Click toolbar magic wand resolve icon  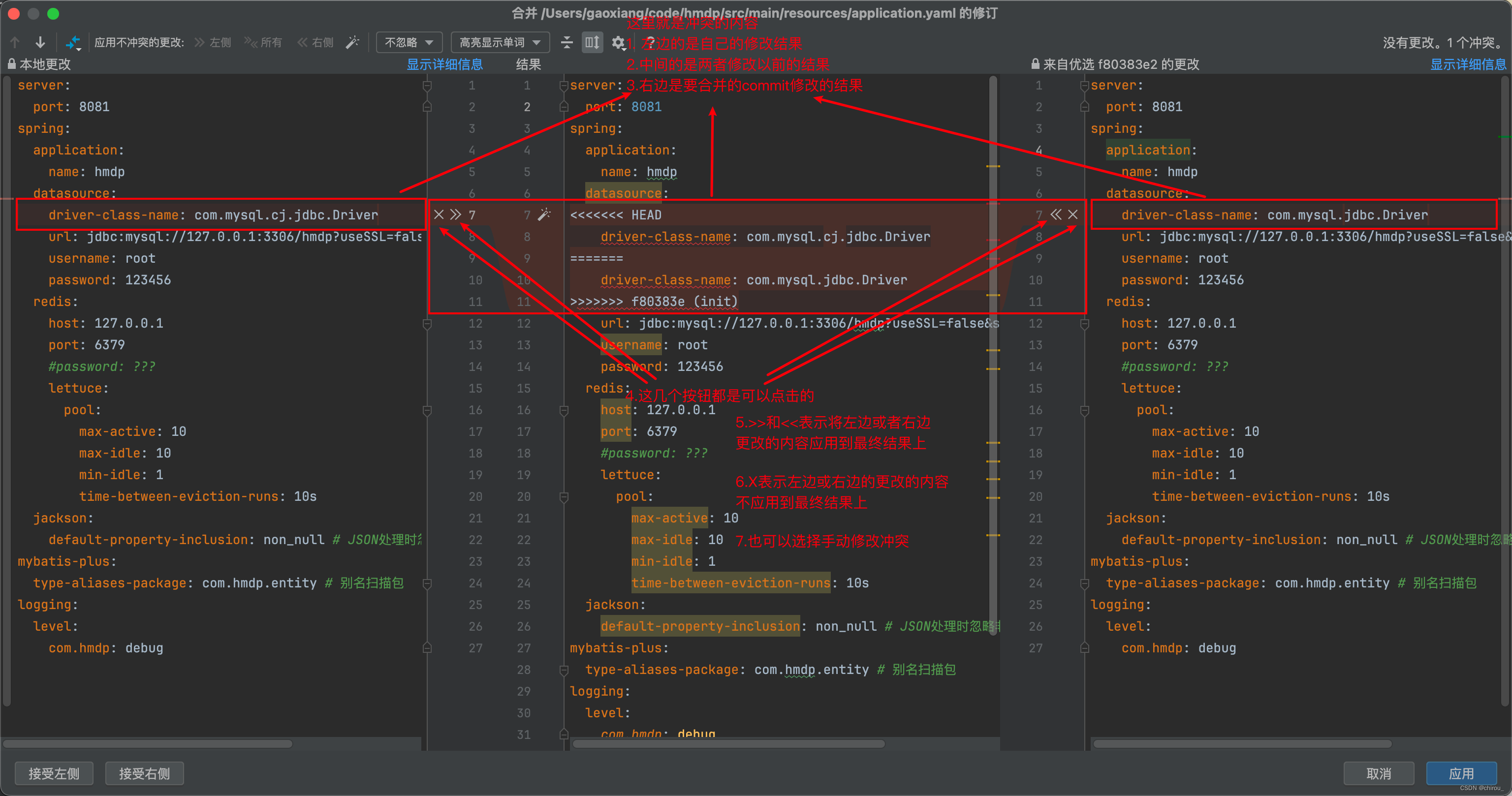click(352, 42)
